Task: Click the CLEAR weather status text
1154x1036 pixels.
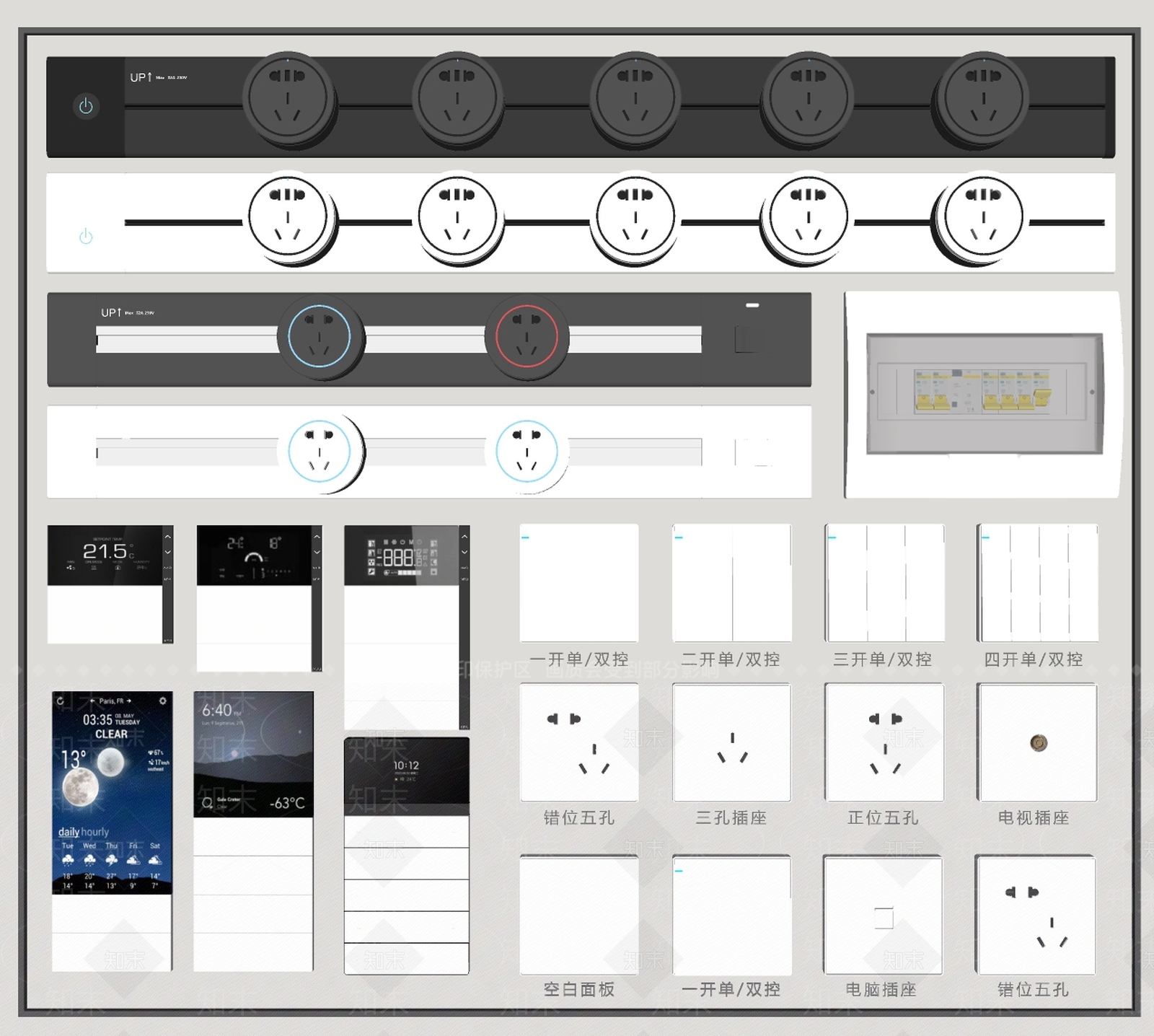Action: coord(111,734)
